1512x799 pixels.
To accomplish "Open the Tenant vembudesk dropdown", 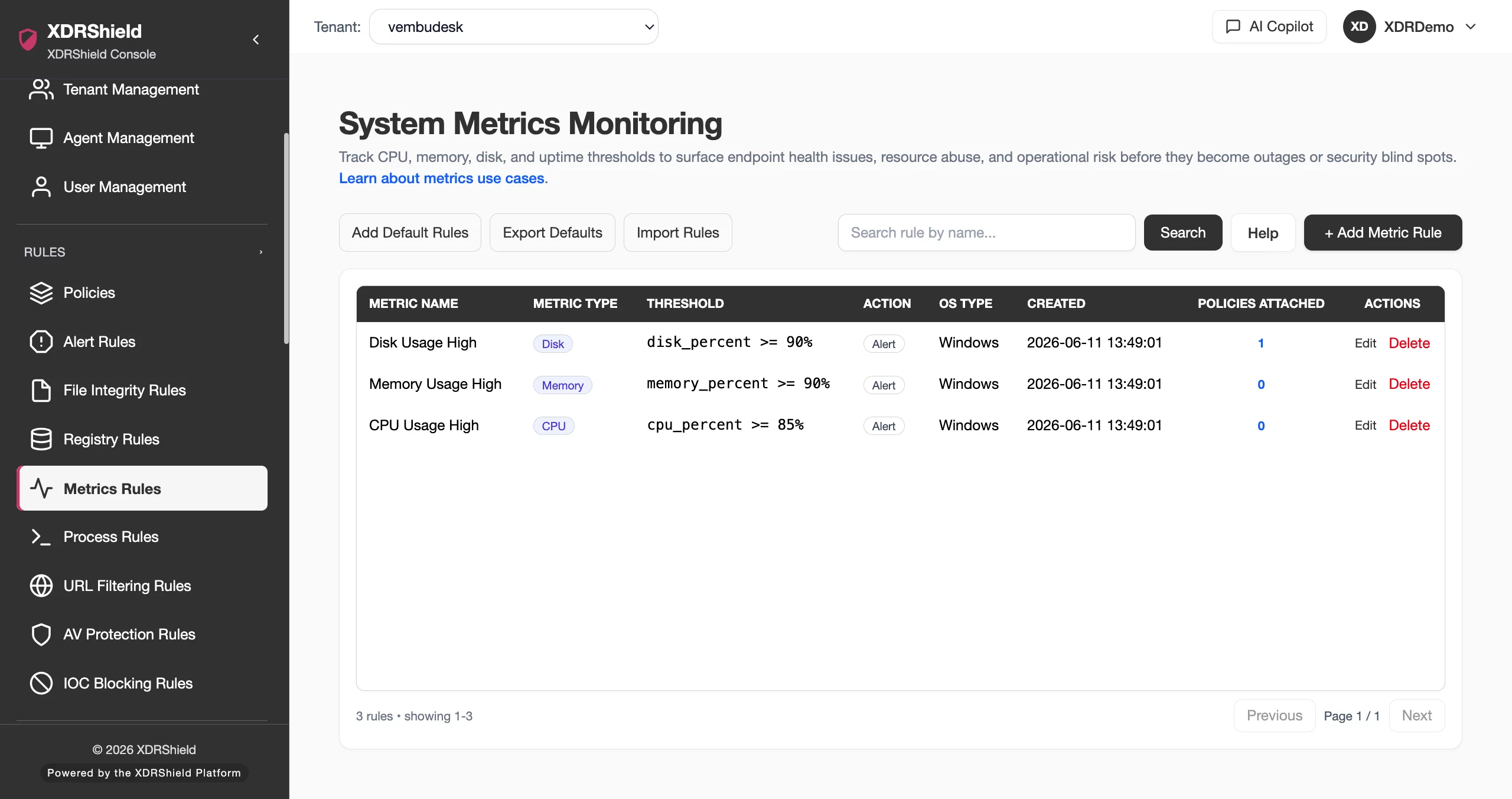I will click(x=513, y=27).
